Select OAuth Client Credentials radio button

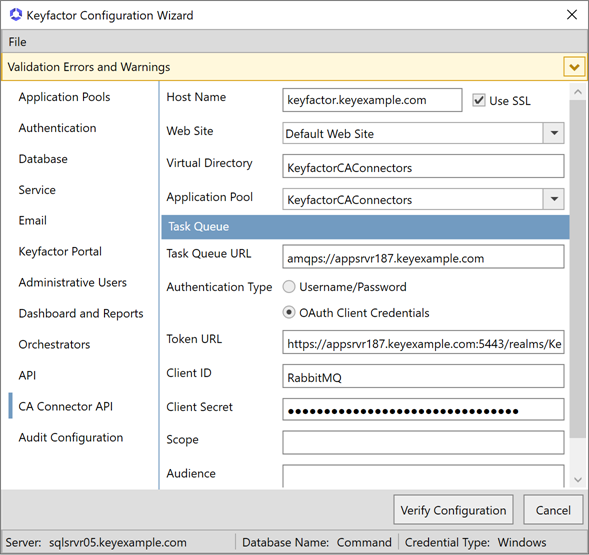(289, 313)
